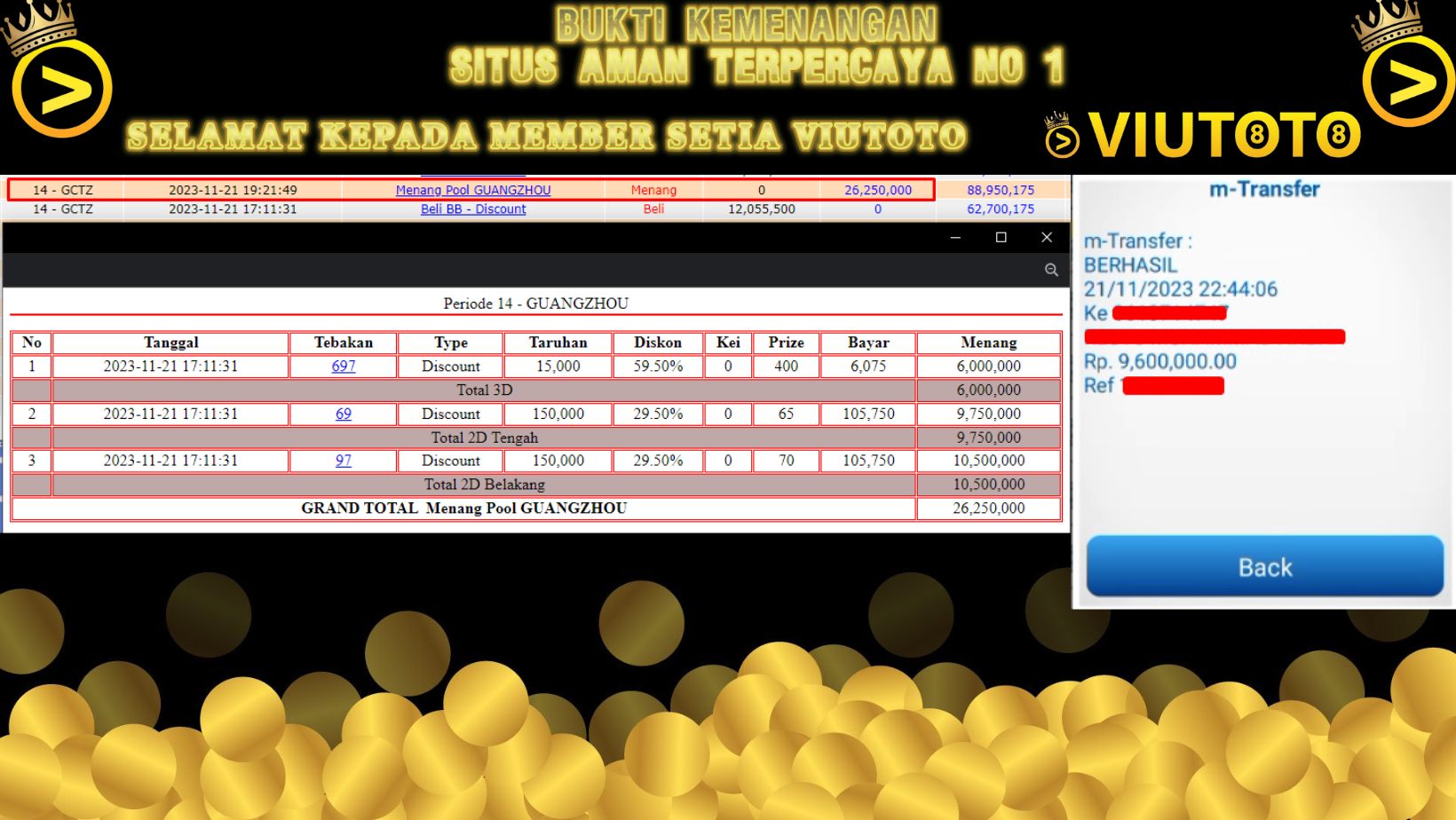This screenshot has width=1456, height=820.
Task: Select discount value 59.50%
Action: (x=658, y=366)
